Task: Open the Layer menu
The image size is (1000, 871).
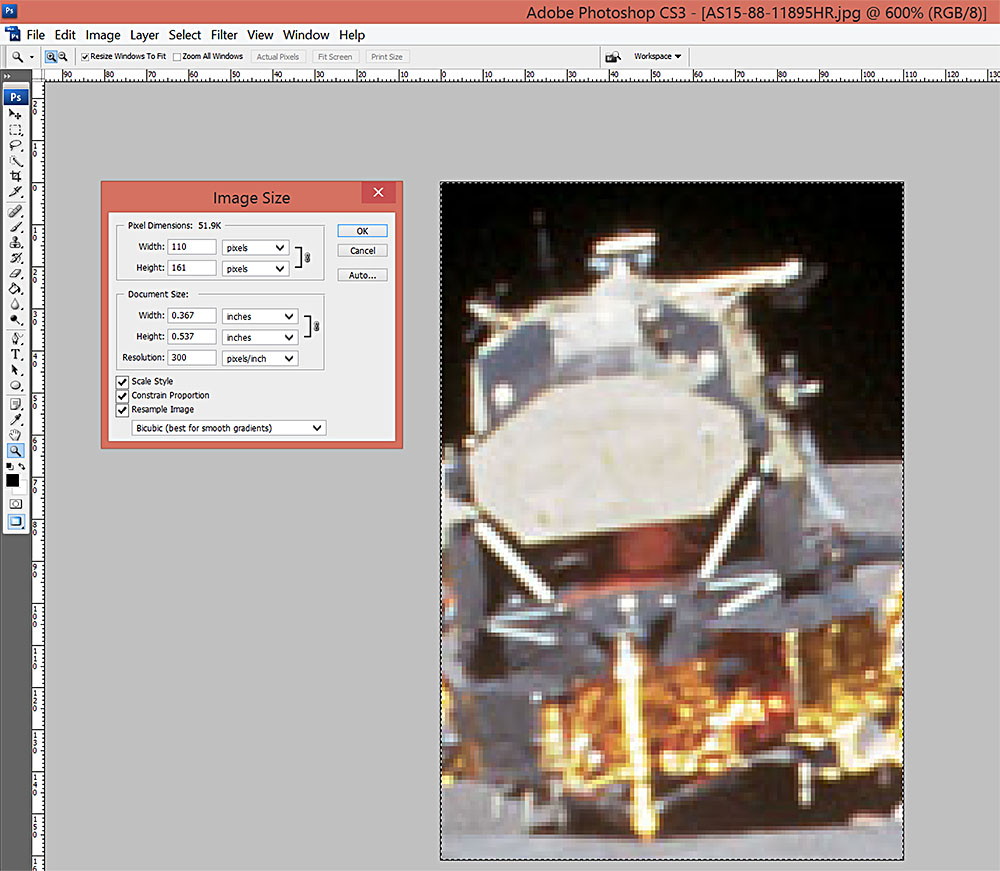Action: (x=144, y=35)
